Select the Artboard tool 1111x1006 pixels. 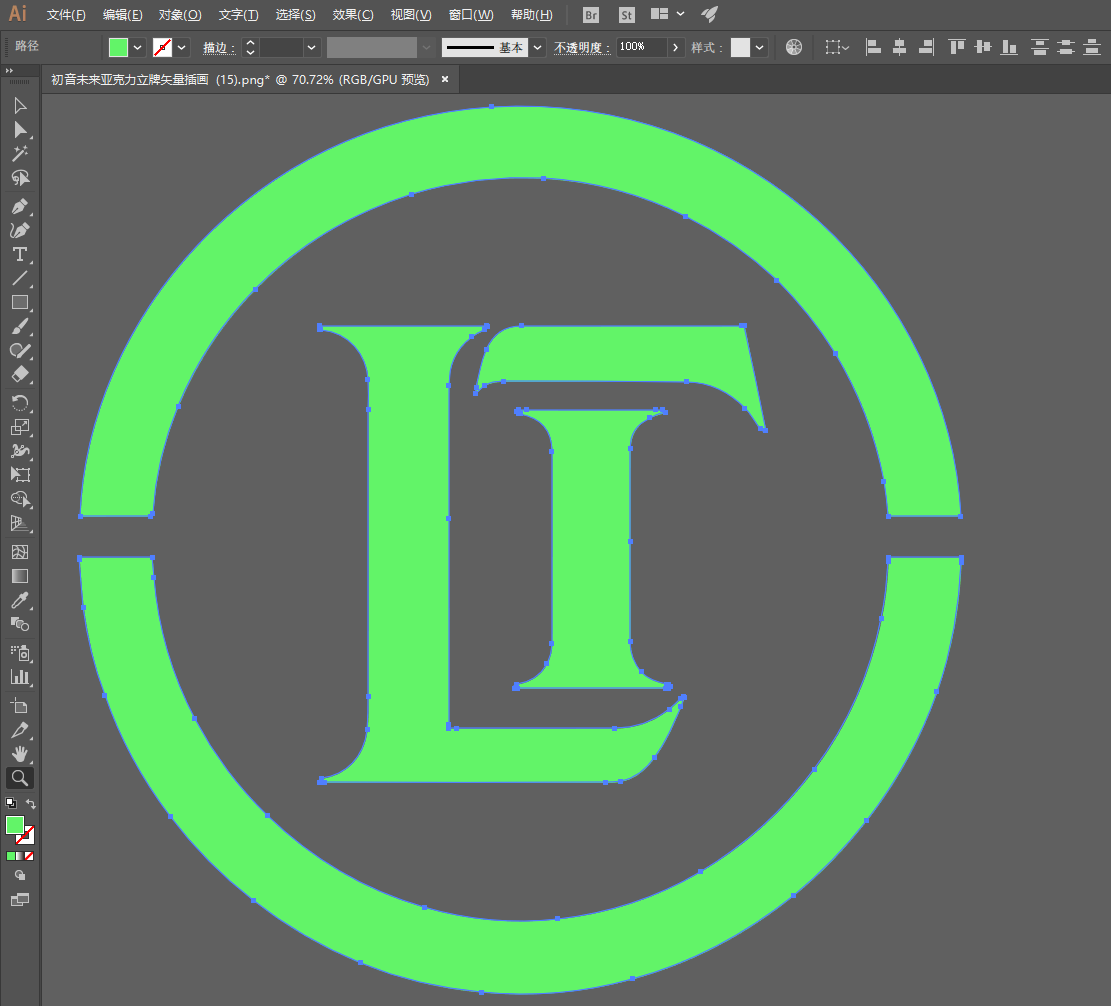pos(20,706)
